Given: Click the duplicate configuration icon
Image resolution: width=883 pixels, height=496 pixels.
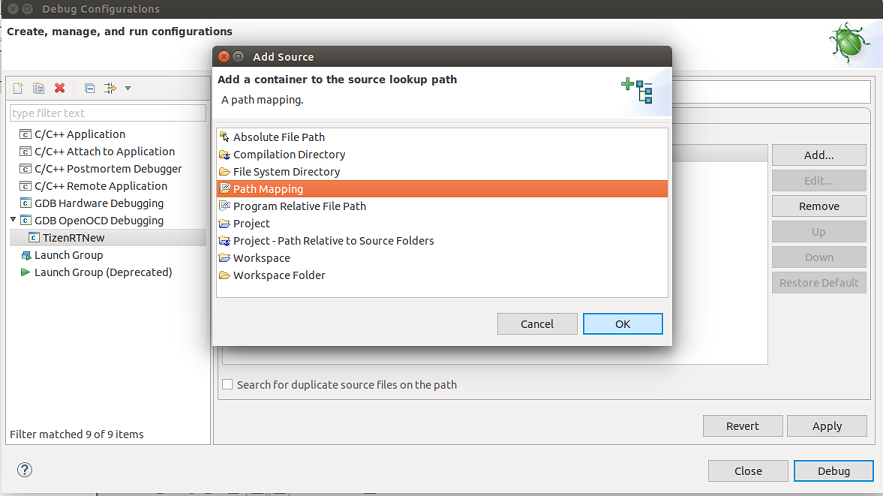Looking at the screenshot, I should (x=38, y=88).
